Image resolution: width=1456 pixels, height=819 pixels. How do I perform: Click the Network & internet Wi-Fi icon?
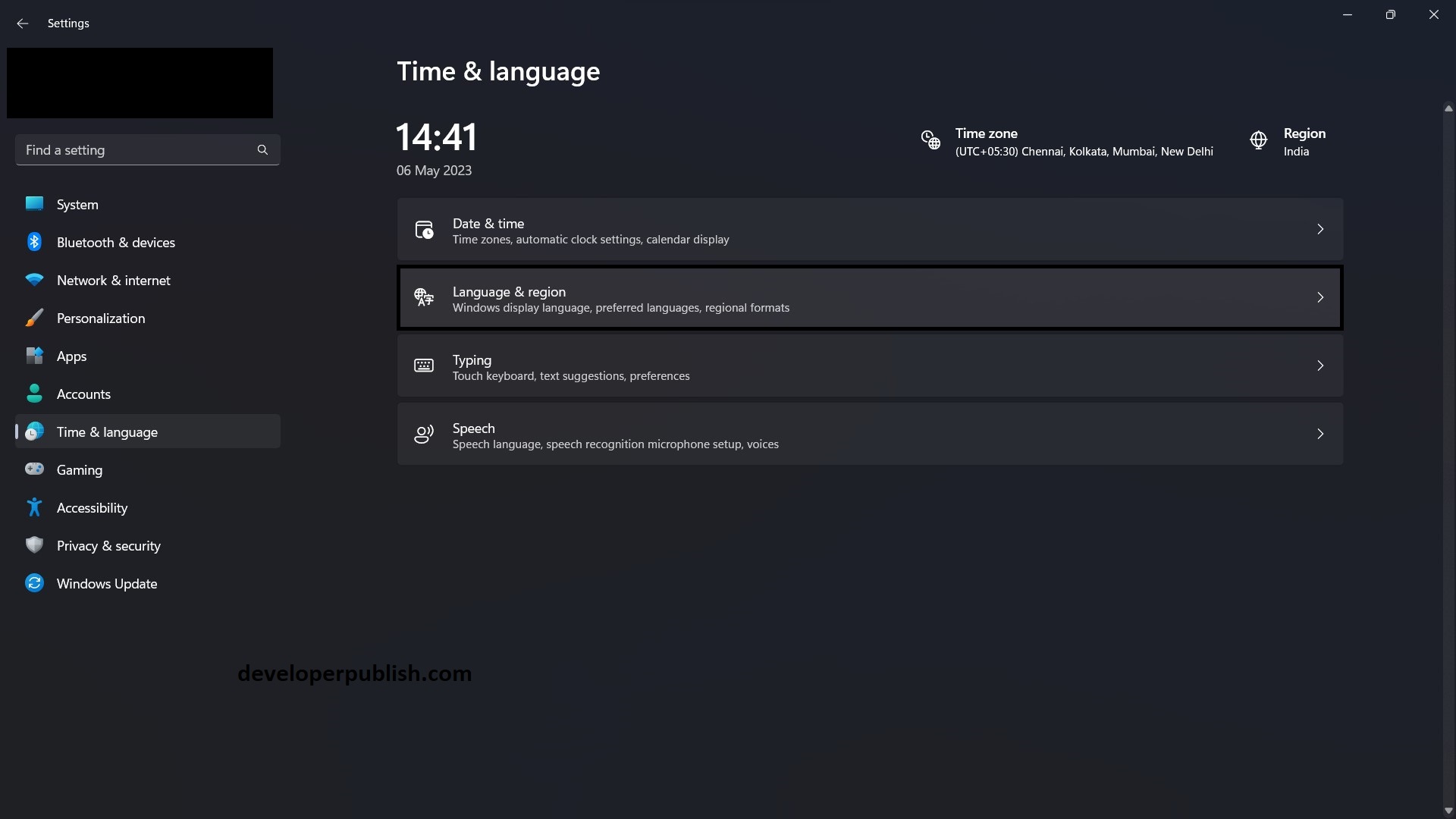pyautogui.click(x=34, y=279)
